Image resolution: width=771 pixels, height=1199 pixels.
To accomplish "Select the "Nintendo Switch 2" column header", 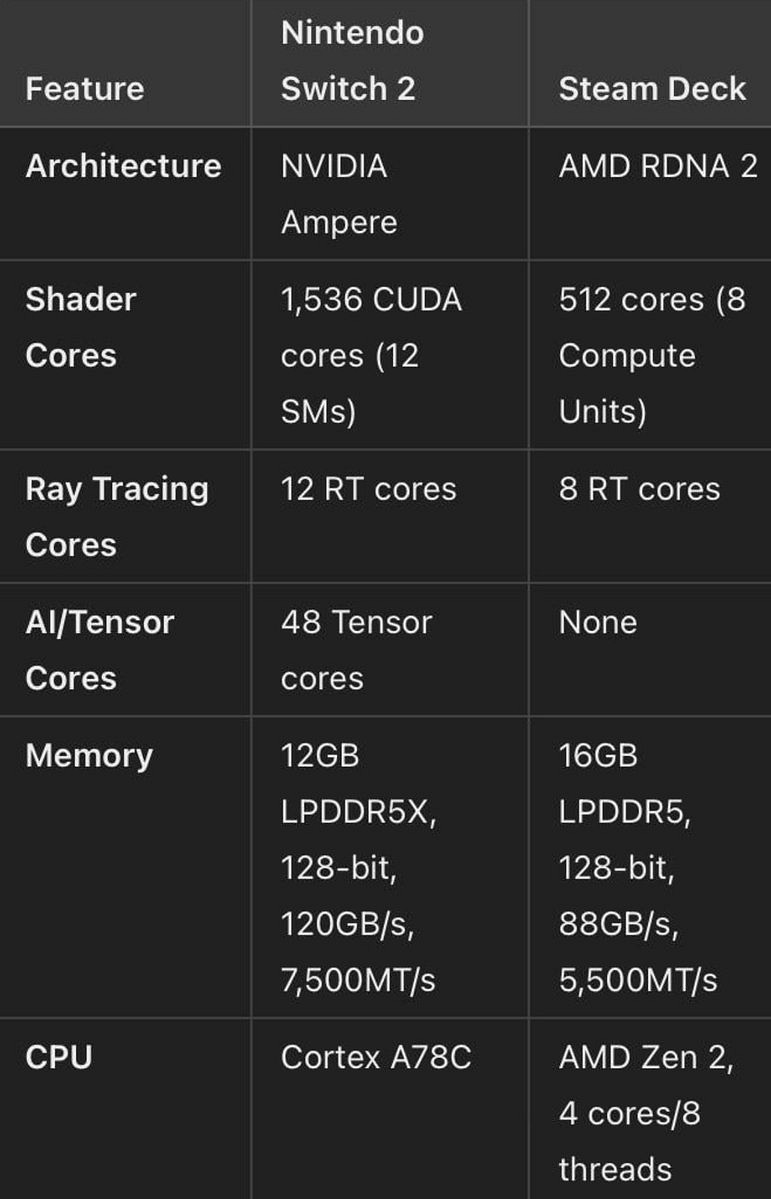I will pos(352,61).
